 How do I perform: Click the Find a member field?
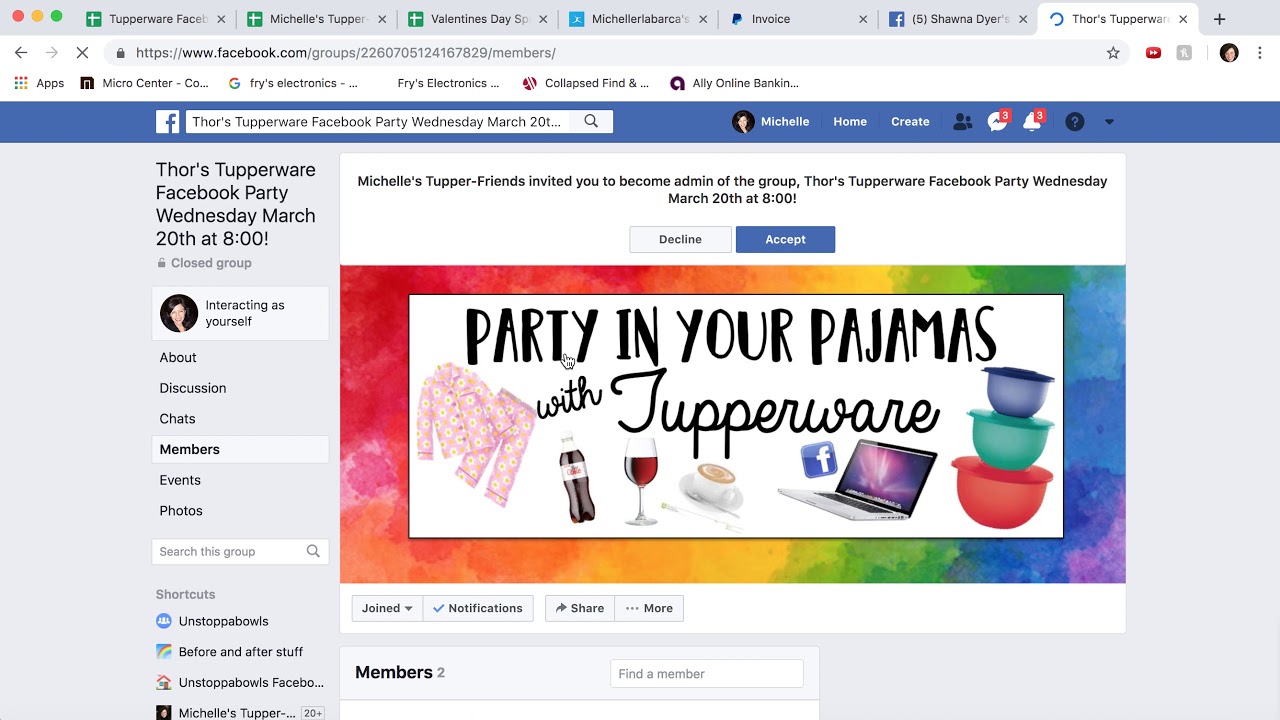(x=707, y=674)
